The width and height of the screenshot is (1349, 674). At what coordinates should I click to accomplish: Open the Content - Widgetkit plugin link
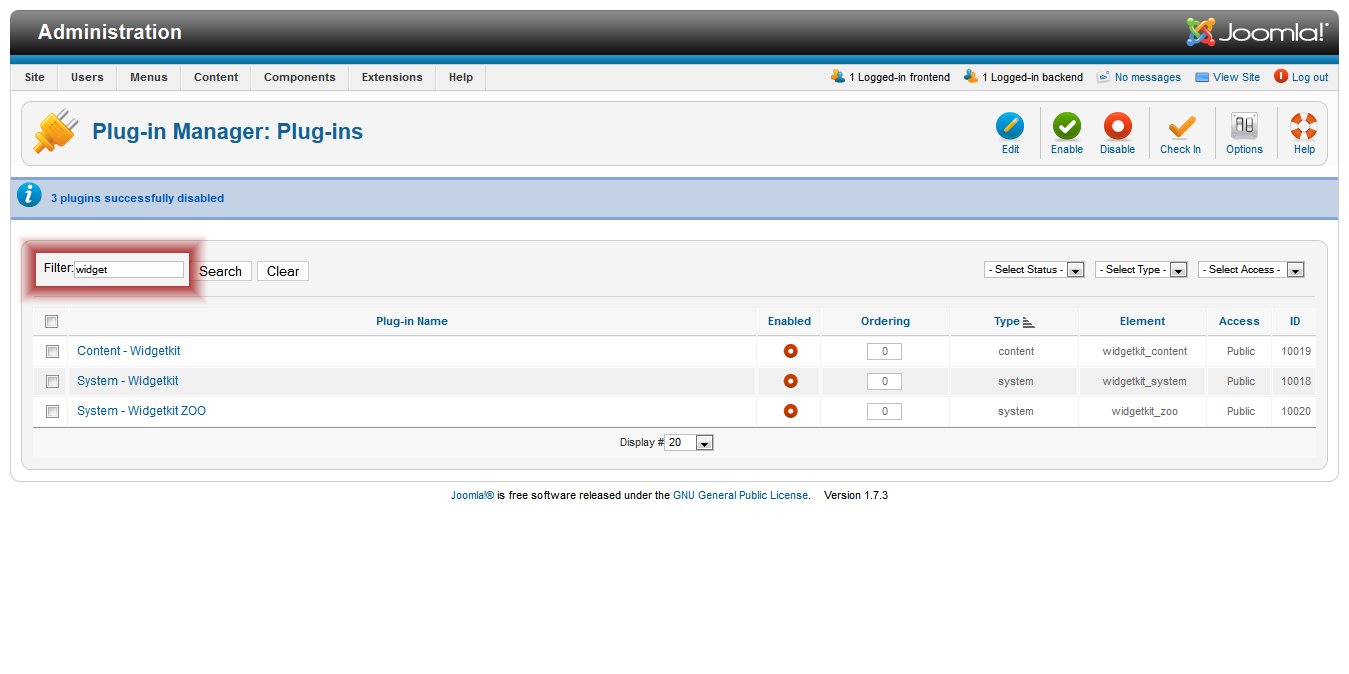coord(129,351)
